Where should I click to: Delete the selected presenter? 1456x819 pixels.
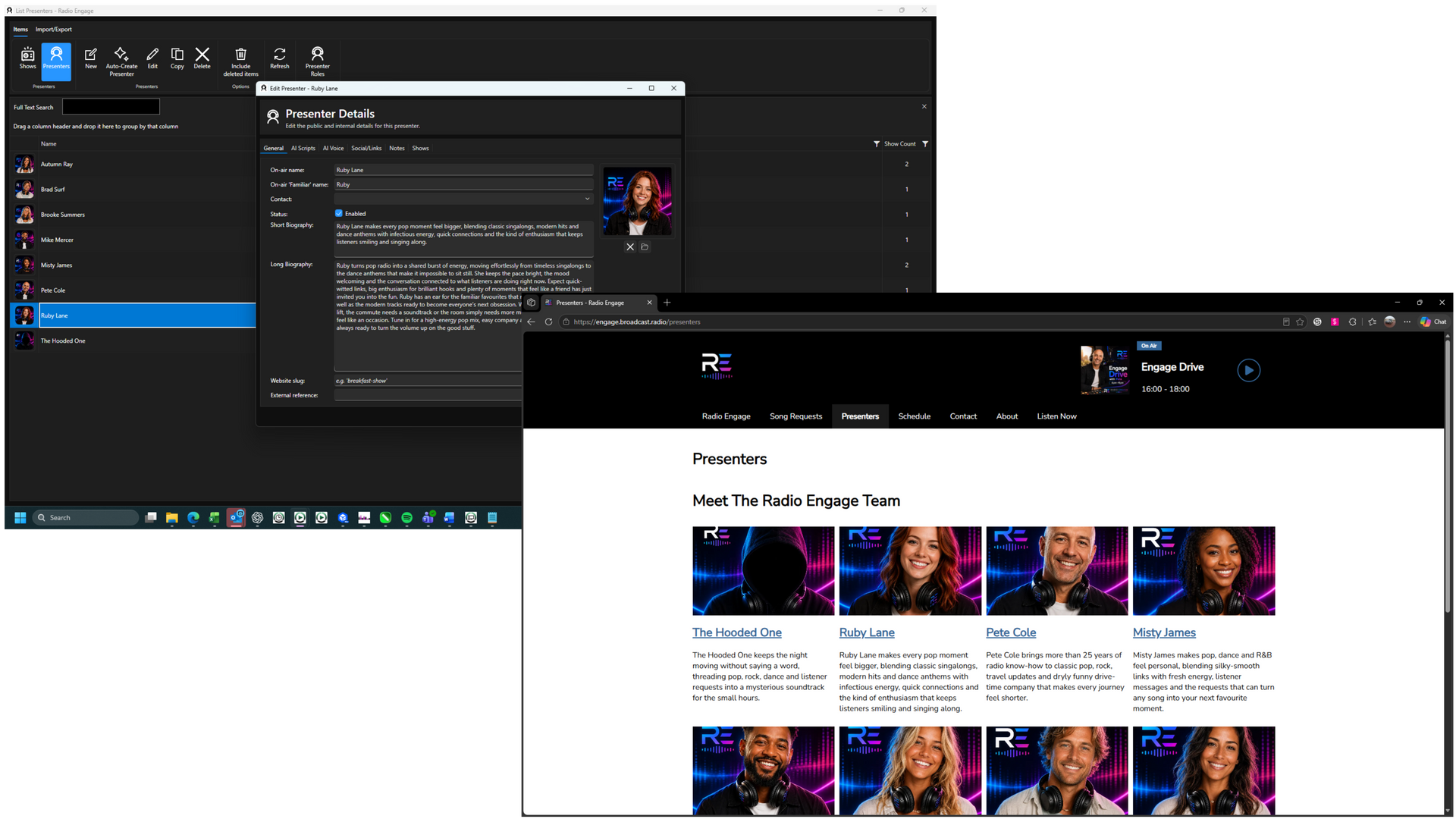point(202,58)
